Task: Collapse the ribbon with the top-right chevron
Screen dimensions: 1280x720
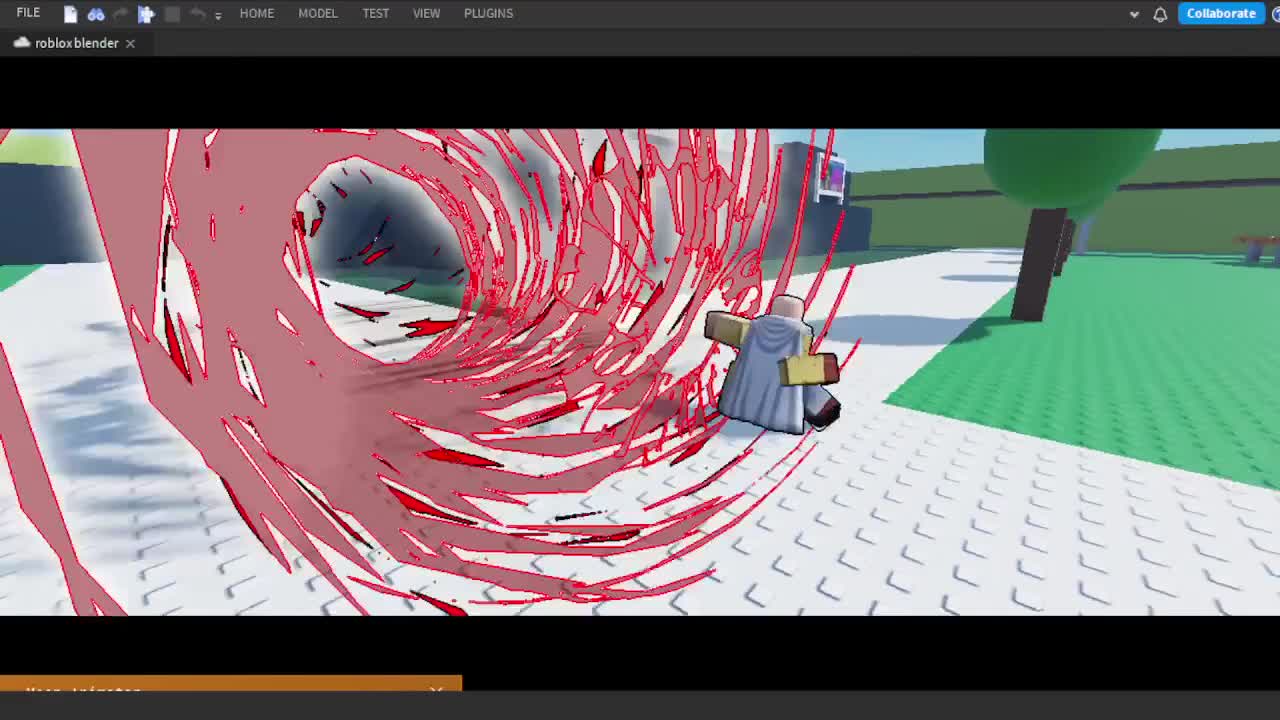Action: click(1134, 14)
